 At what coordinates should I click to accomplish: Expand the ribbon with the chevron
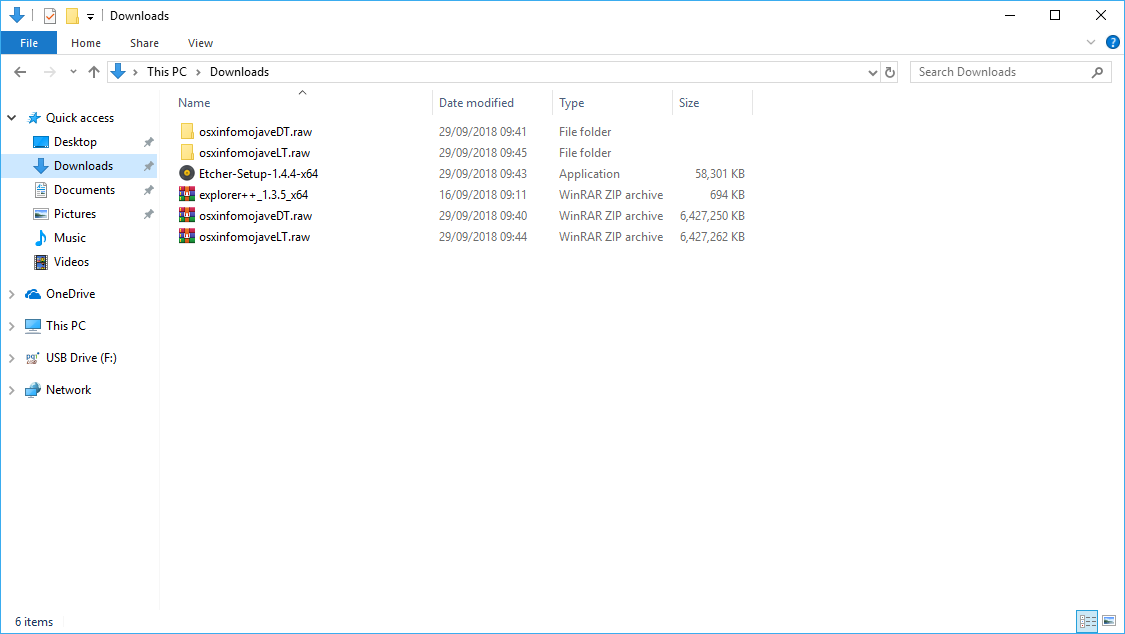pyautogui.click(x=1092, y=43)
